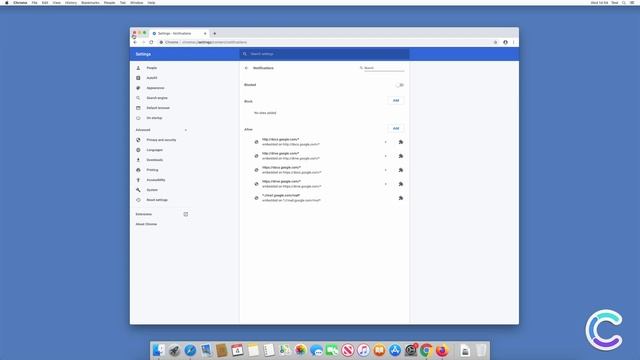Open the File menu
This screenshot has height=360, width=640.
34,2
